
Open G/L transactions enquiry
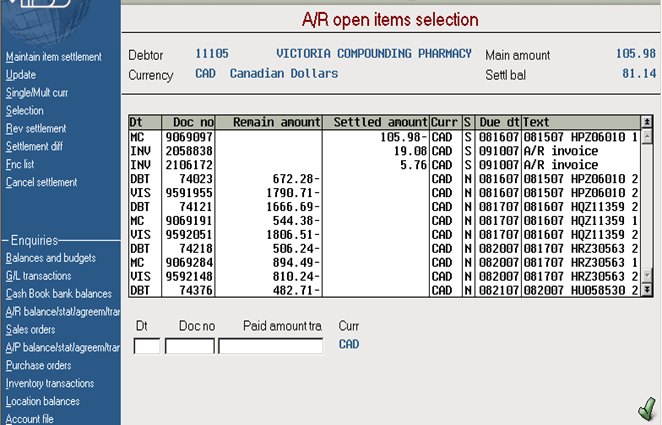[x=38, y=276]
